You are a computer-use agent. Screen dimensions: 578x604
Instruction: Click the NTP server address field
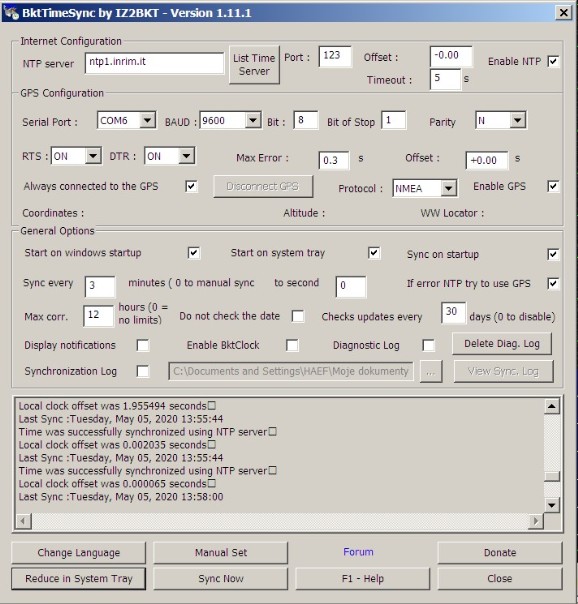pos(154,62)
